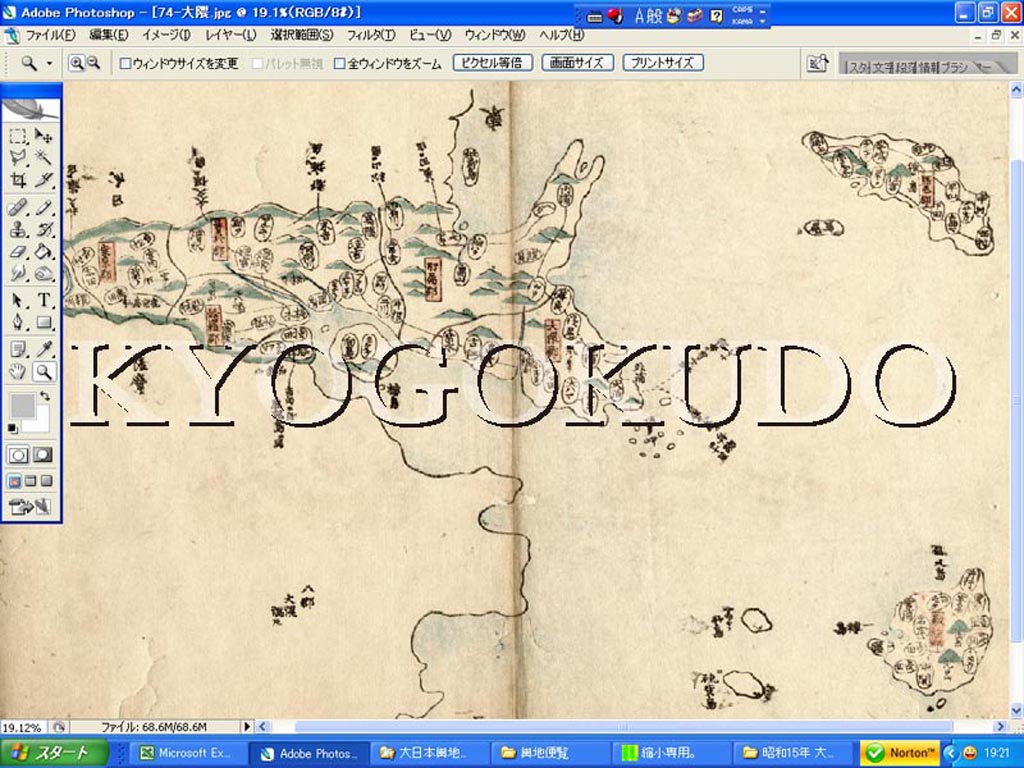Click the zoom-out magnifier in options bar
Image resolution: width=1024 pixels, height=768 pixels.
click(x=93, y=63)
